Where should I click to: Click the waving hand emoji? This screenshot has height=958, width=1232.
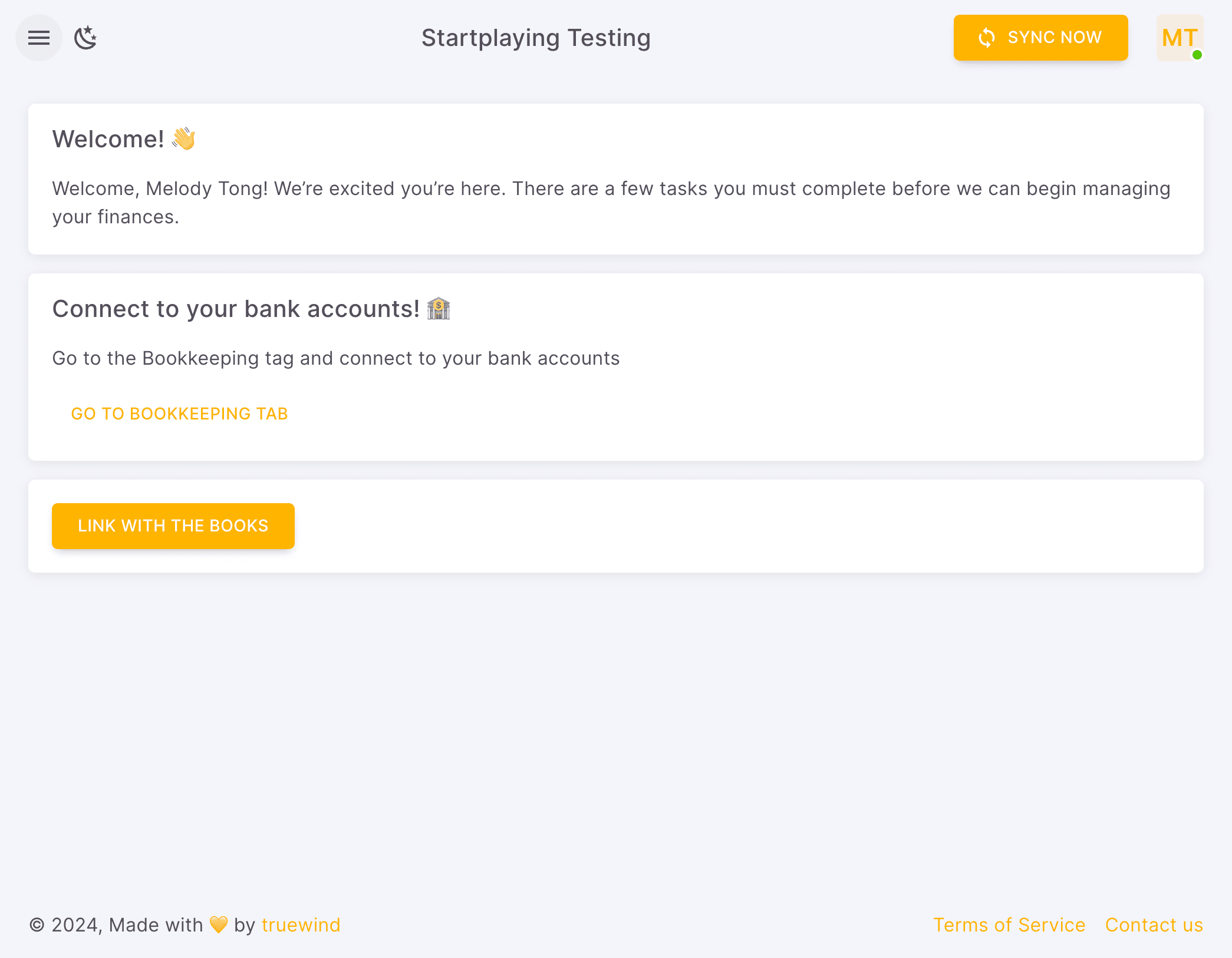[x=184, y=139]
